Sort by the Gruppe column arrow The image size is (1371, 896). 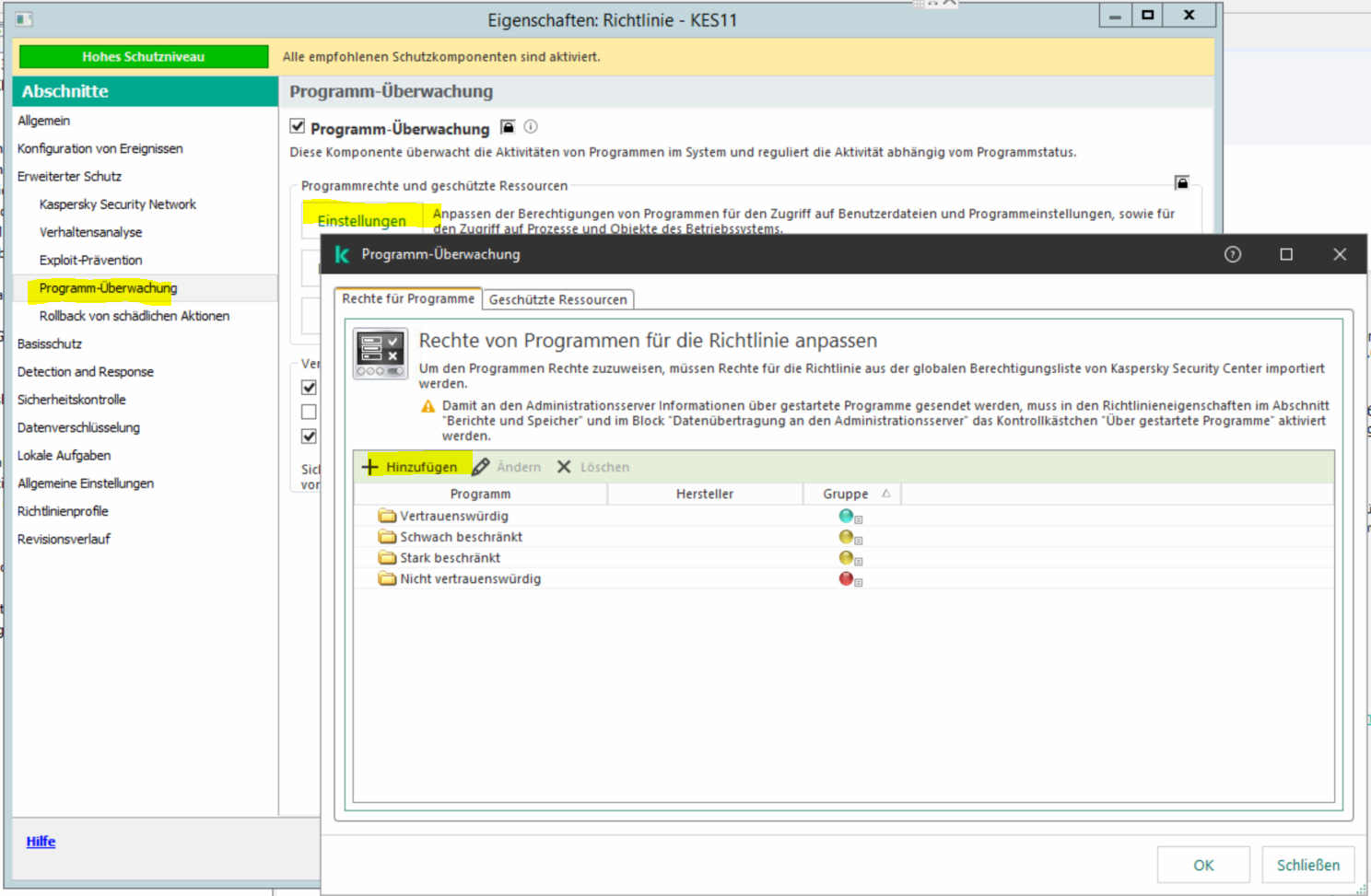click(886, 494)
